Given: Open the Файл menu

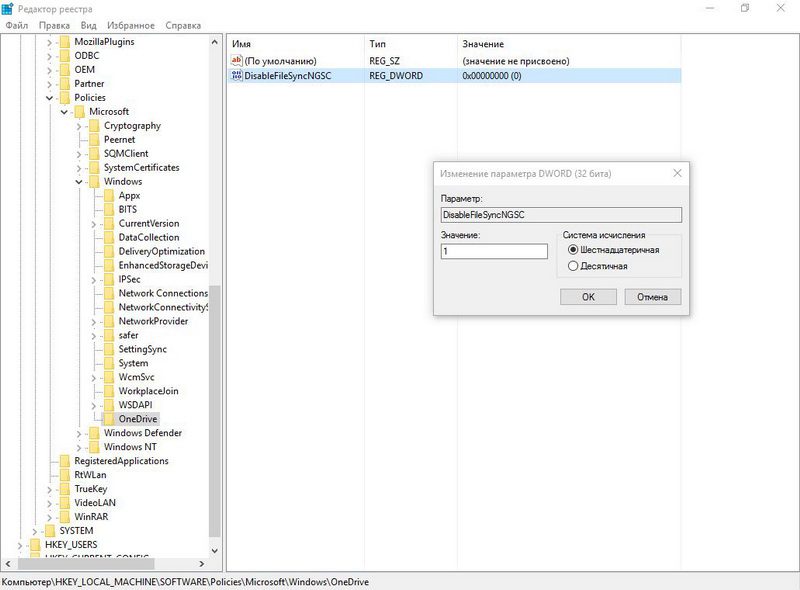Looking at the screenshot, I should pyautogui.click(x=17, y=25).
